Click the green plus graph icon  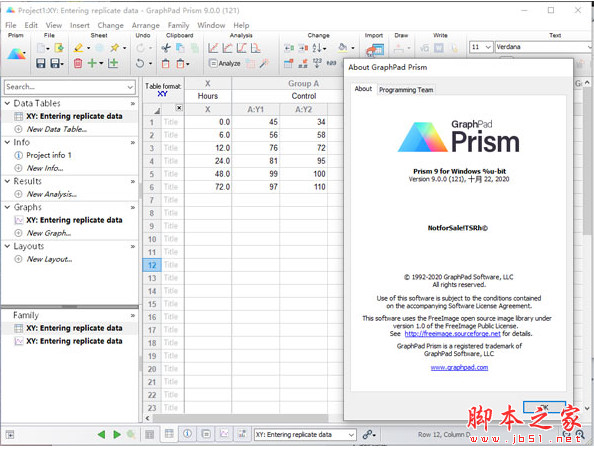pos(113,63)
